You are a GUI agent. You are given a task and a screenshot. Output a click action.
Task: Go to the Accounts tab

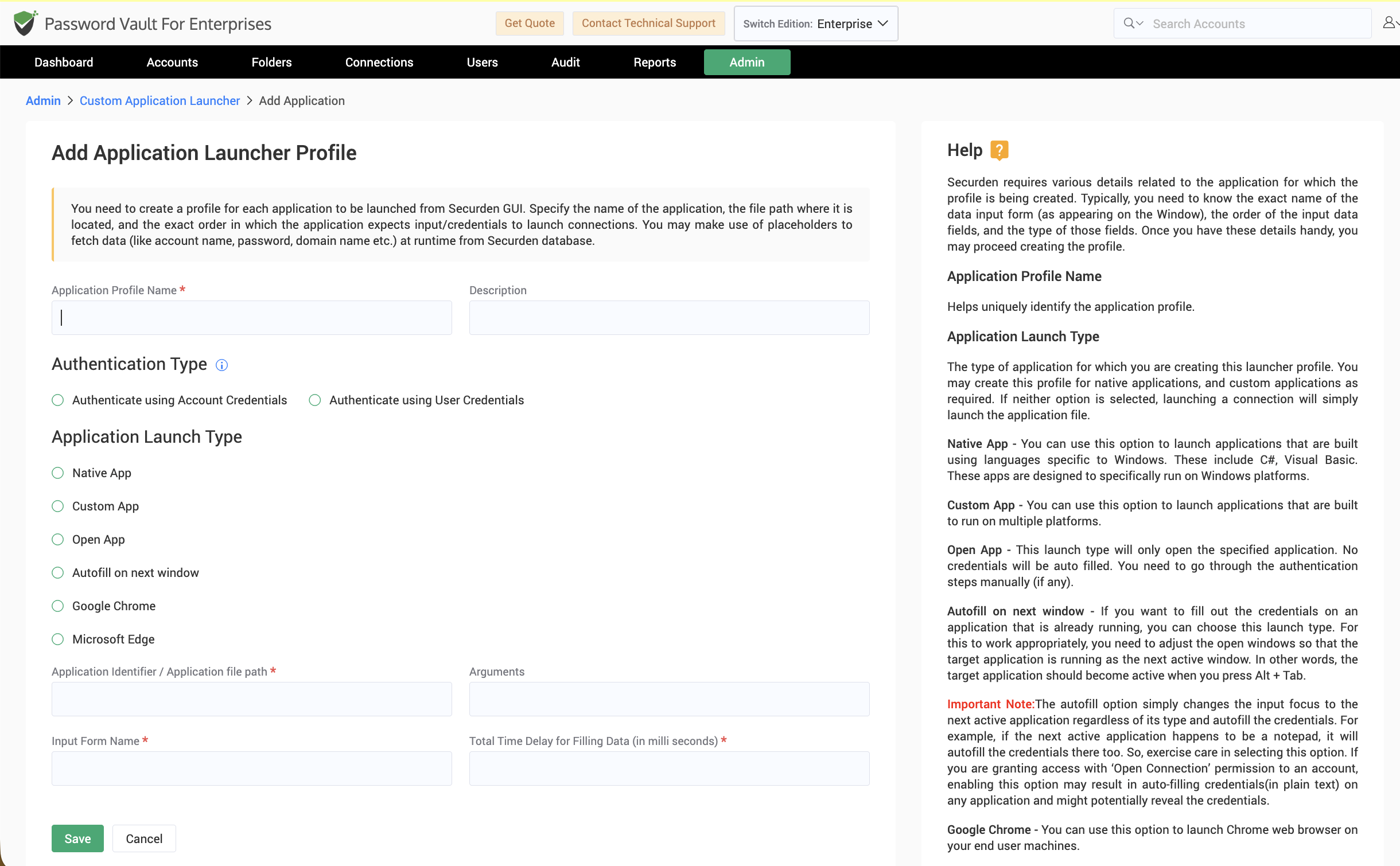[172, 62]
